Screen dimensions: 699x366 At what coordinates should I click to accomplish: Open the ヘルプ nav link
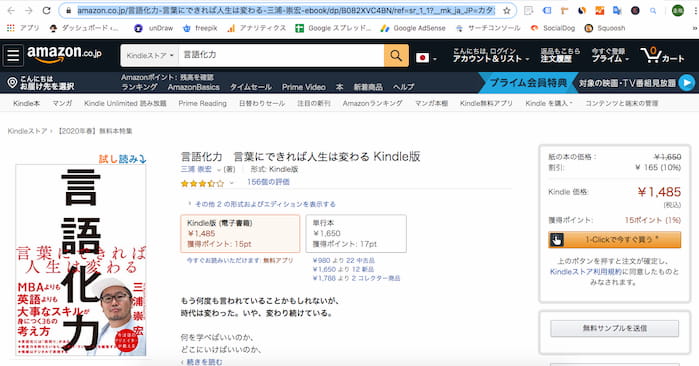coord(403,87)
